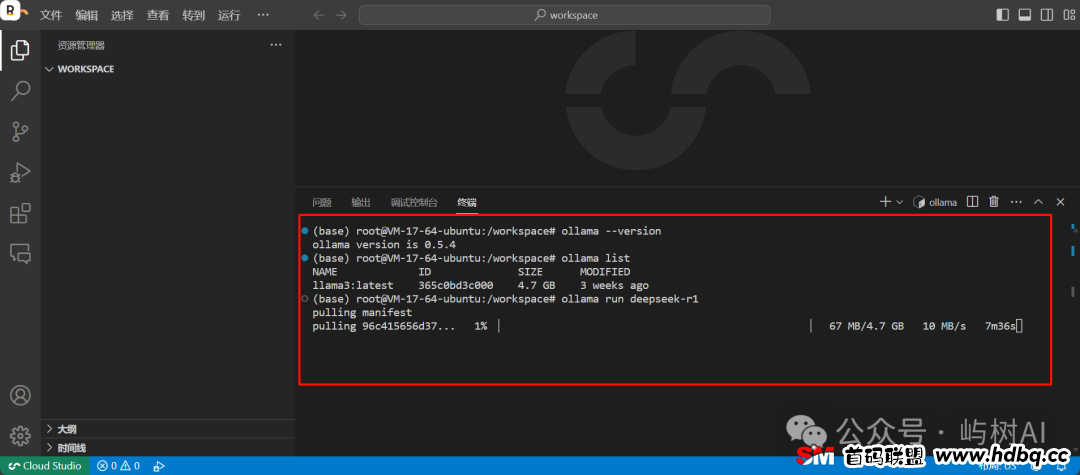
Task: Click the 'llama3:latest' model name
Action: [x=353, y=285]
